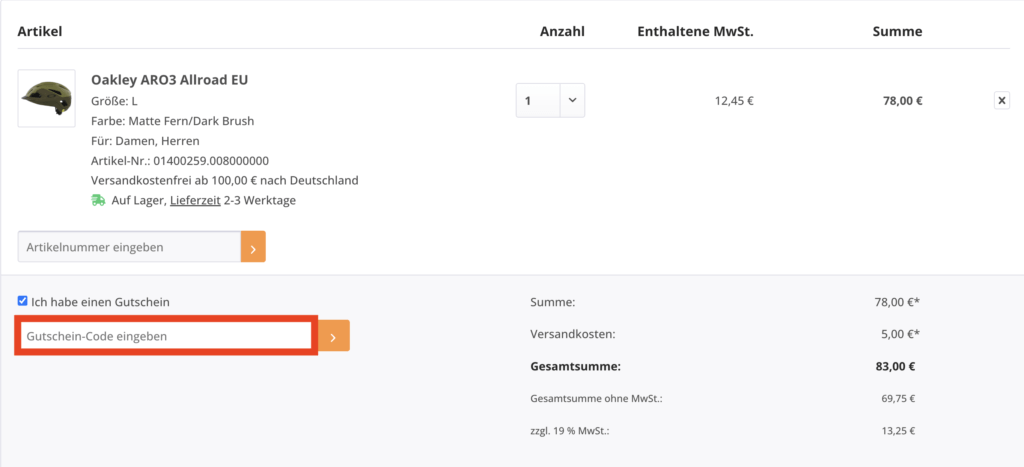Click the 69,75 € net total
This screenshot has height=467, width=1024.
898,398
